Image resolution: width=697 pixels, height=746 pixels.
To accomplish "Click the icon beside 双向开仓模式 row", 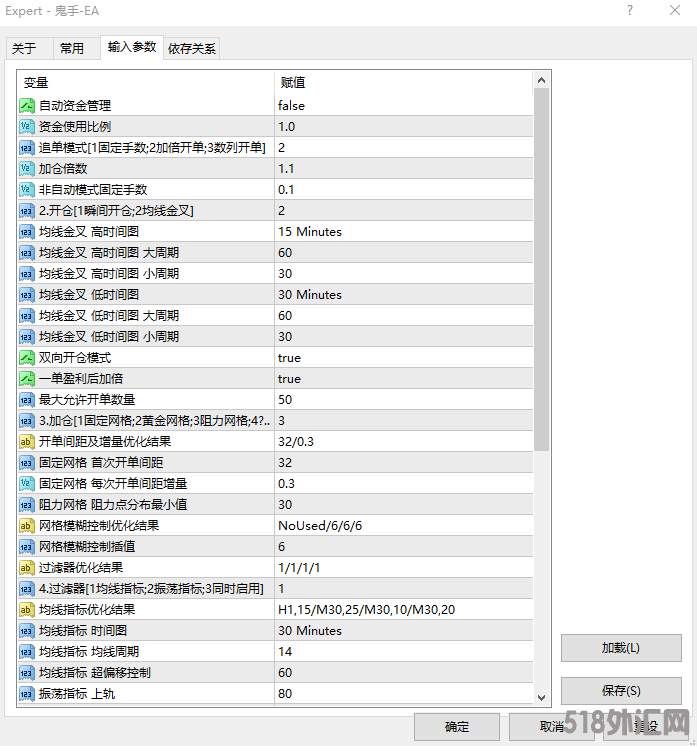I will tap(27, 357).
